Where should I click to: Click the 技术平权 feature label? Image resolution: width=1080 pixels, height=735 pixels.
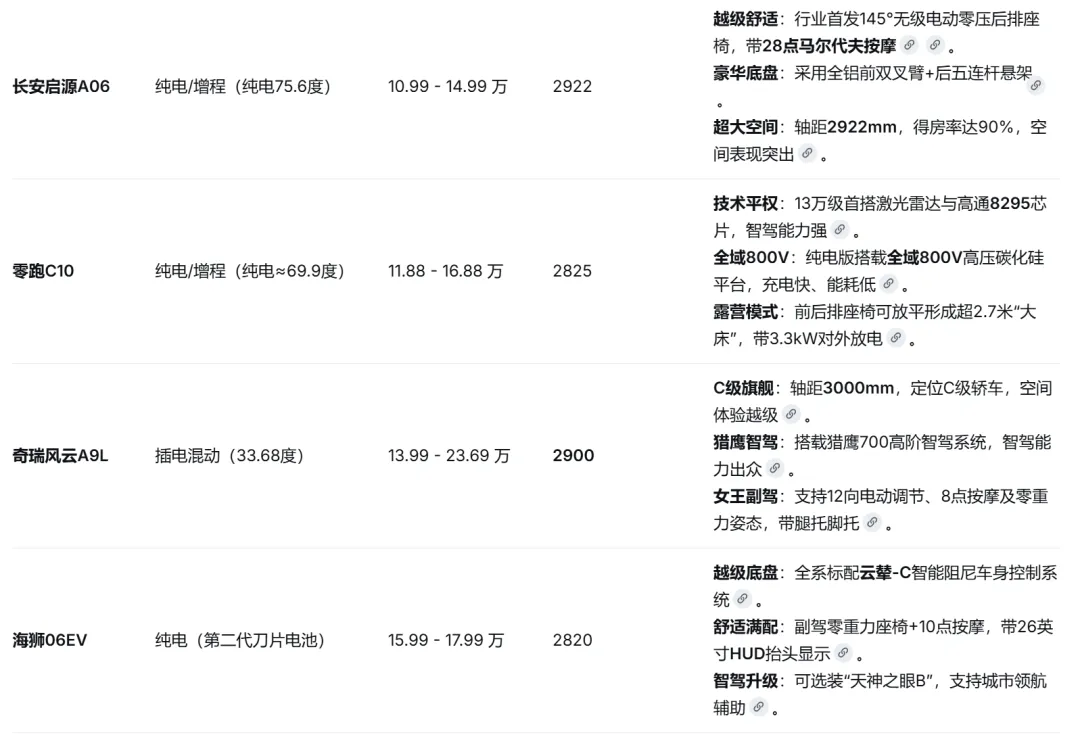[745, 203]
